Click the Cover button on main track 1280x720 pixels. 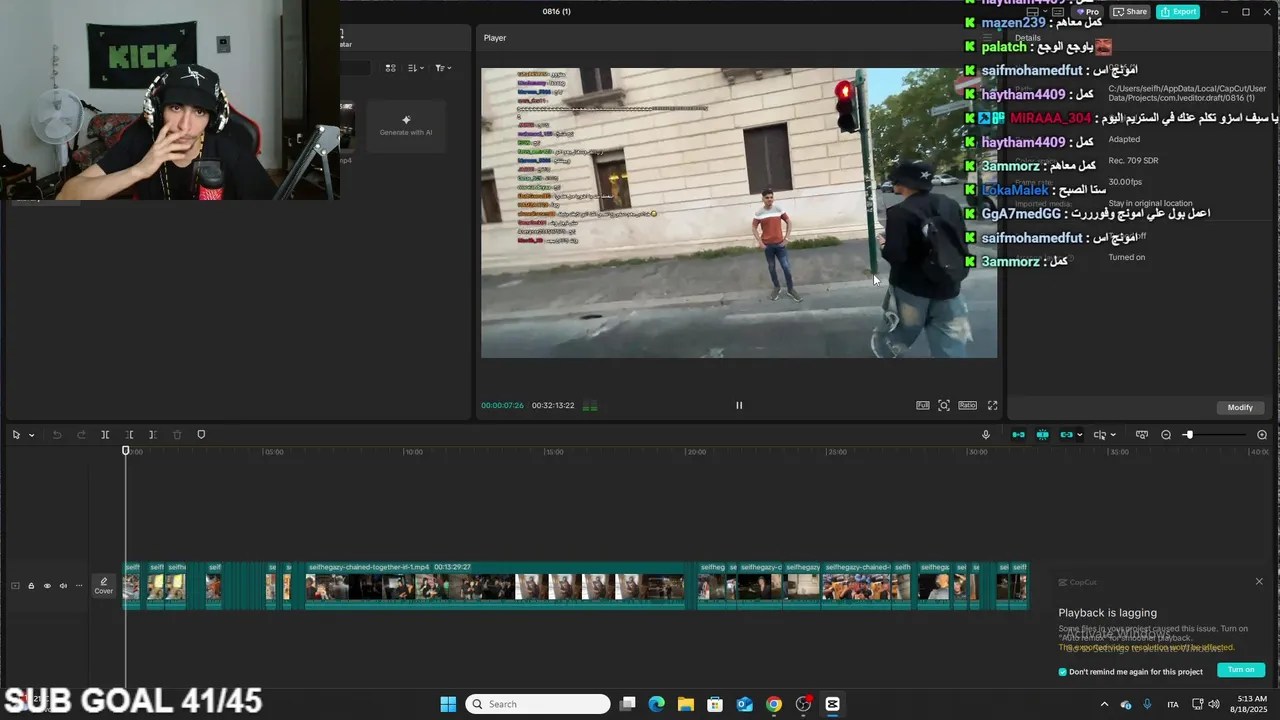pos(104,586)
